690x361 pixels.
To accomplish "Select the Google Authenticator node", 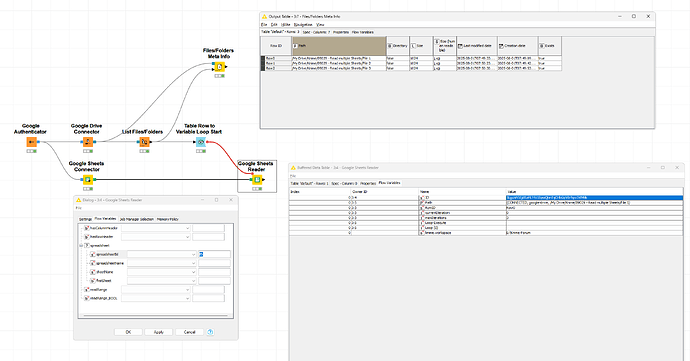I will [x=31, y=142].
